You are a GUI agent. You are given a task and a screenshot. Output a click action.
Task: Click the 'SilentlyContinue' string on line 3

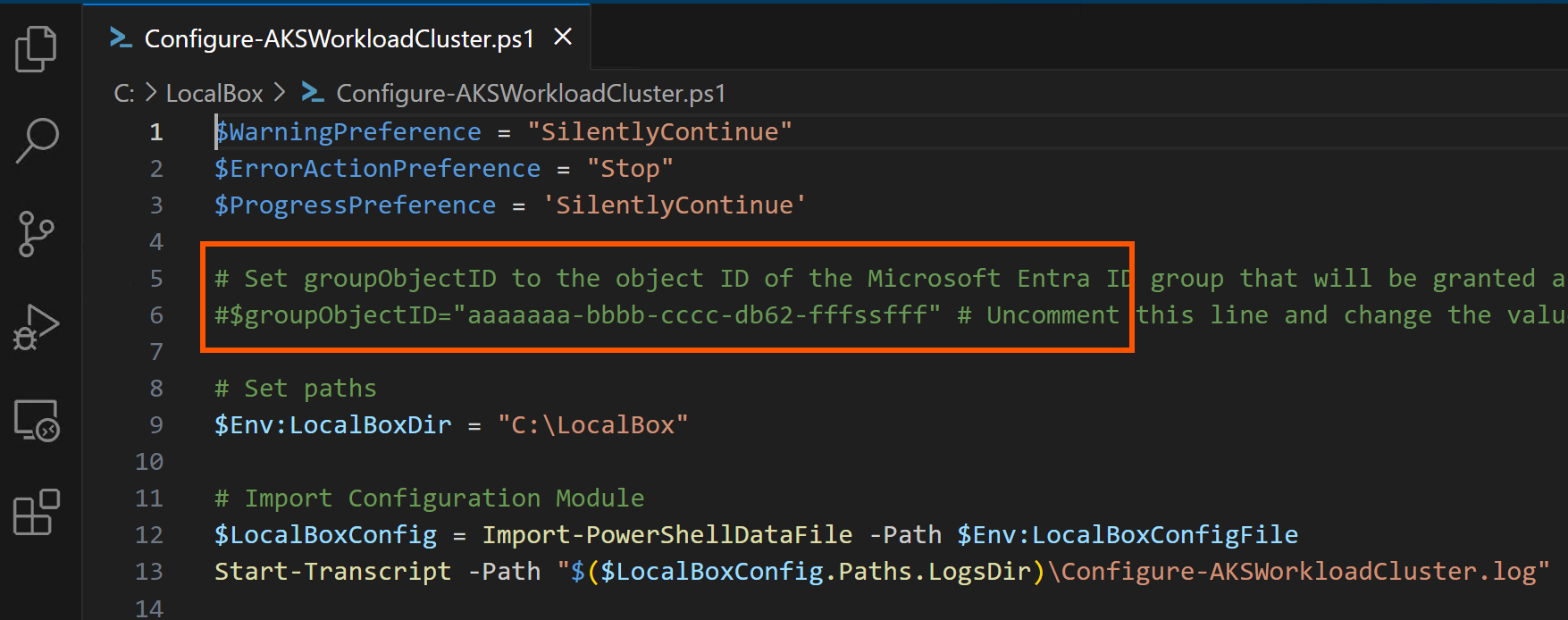point(674,205)
